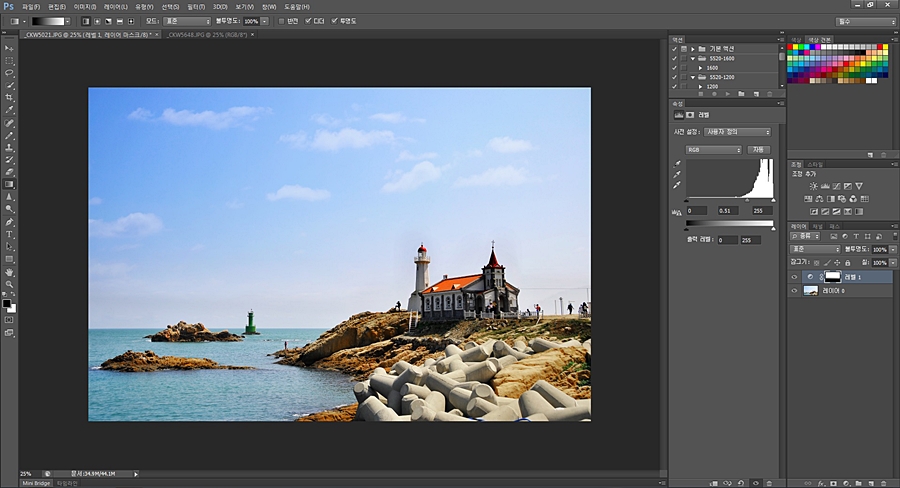The image size is (900, 488).
Task: Click the midtone input levels slider
Action: (747, 201)
